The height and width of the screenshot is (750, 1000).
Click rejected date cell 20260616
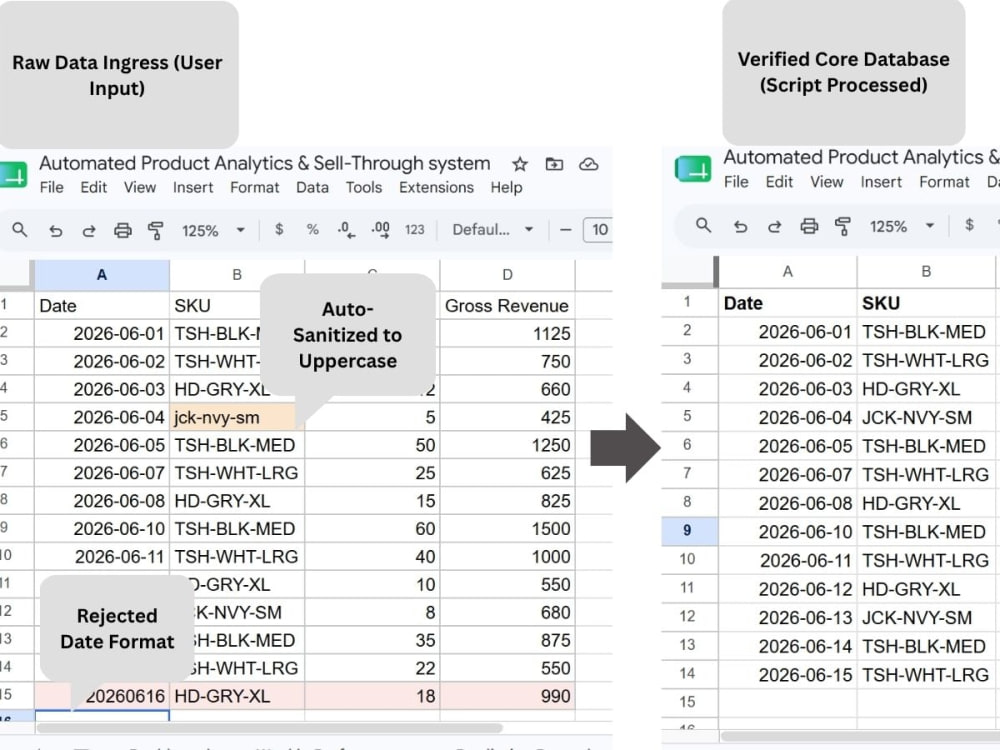(x=102, y=696)
